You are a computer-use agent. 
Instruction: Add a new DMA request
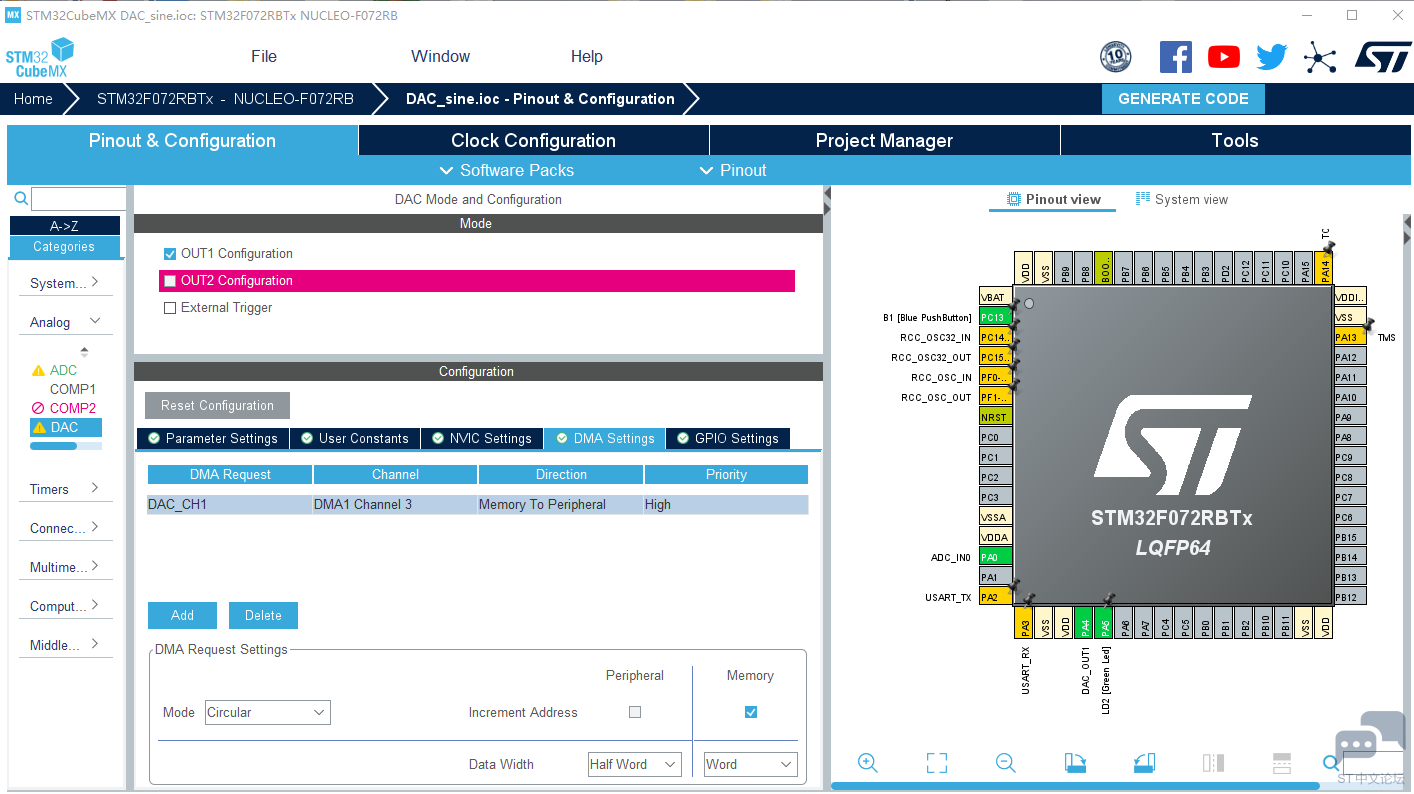coord(182,616)
